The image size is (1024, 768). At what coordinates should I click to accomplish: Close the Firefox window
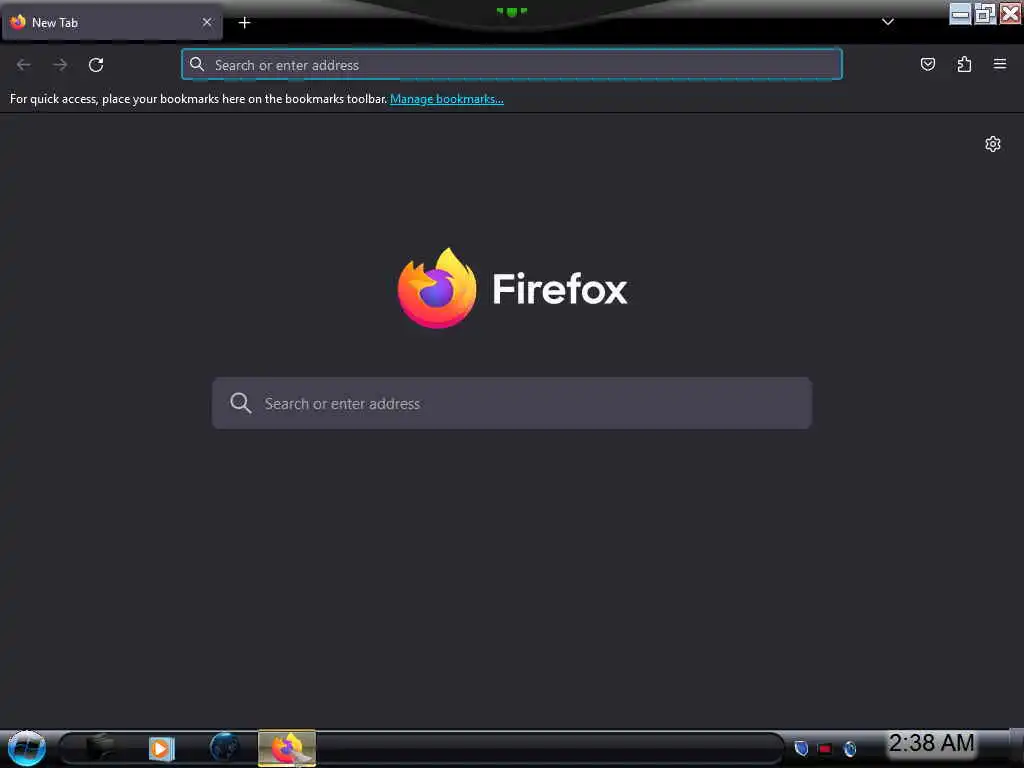click(x=1010, y=14)
